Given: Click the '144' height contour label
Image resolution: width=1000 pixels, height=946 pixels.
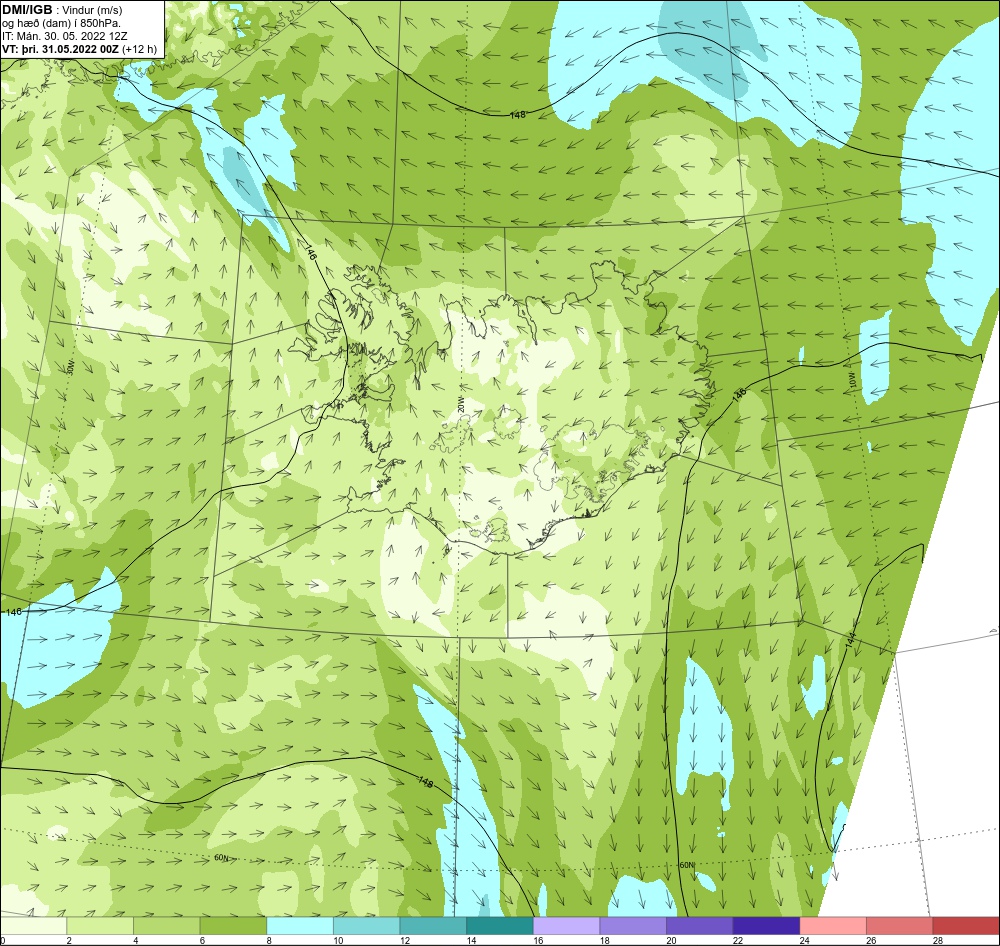Looking at the screenshot, I should pyautogui.click(x=851, y=638).
